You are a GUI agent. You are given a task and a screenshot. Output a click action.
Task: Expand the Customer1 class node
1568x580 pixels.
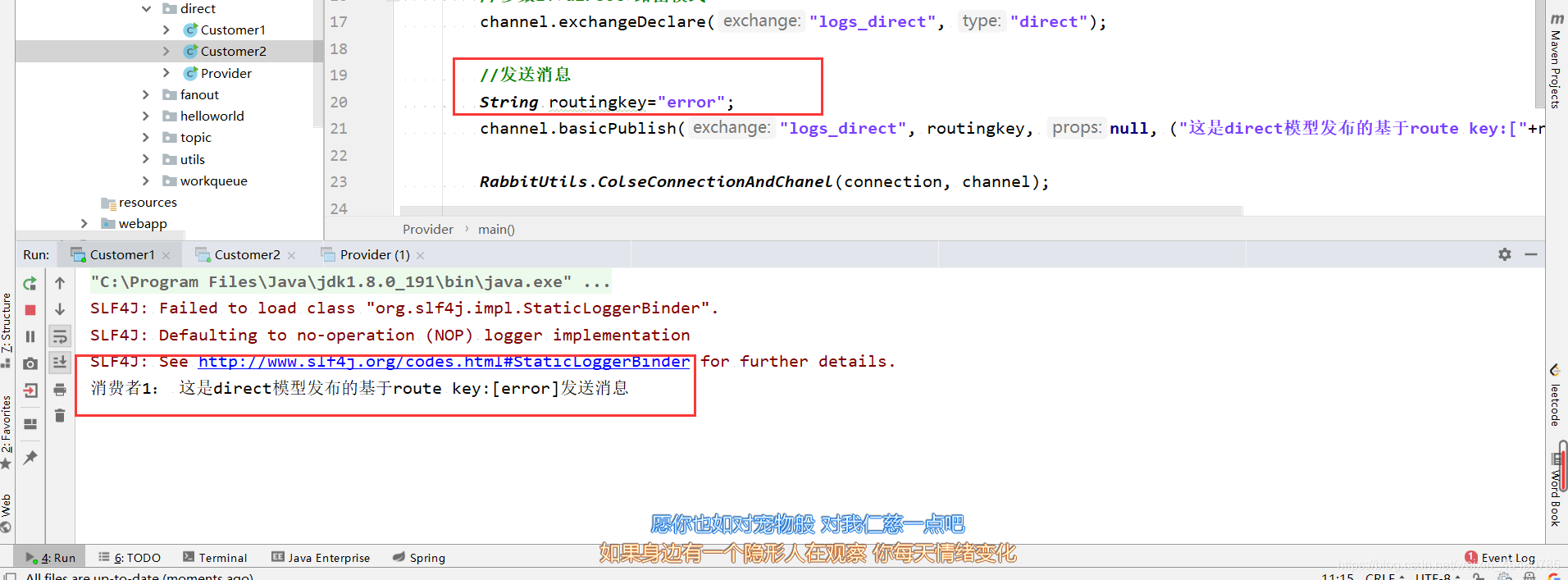166,30
